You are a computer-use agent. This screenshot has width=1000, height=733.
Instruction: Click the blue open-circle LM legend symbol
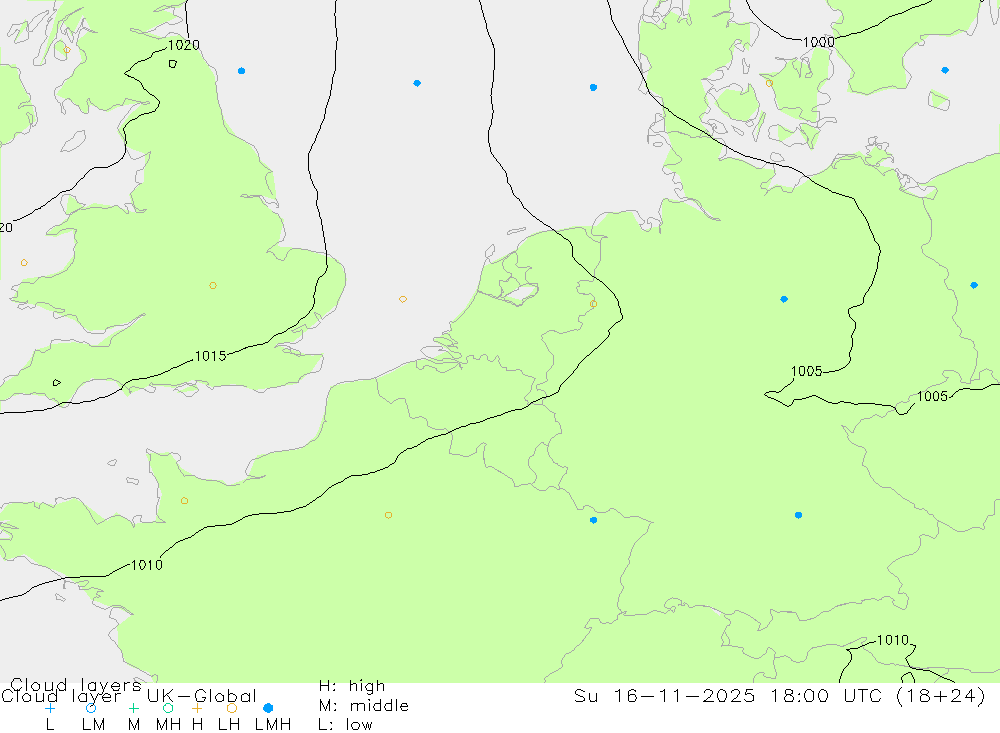(x=91, y=708)
